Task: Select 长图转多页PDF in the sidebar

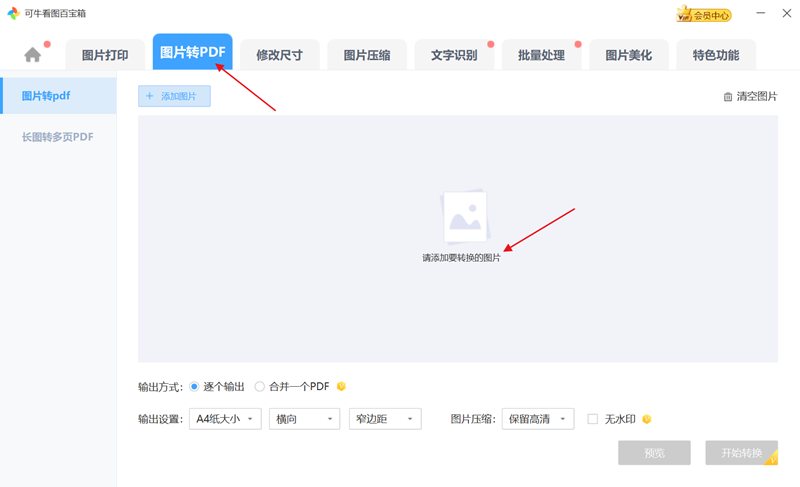Action: [58, 137]
